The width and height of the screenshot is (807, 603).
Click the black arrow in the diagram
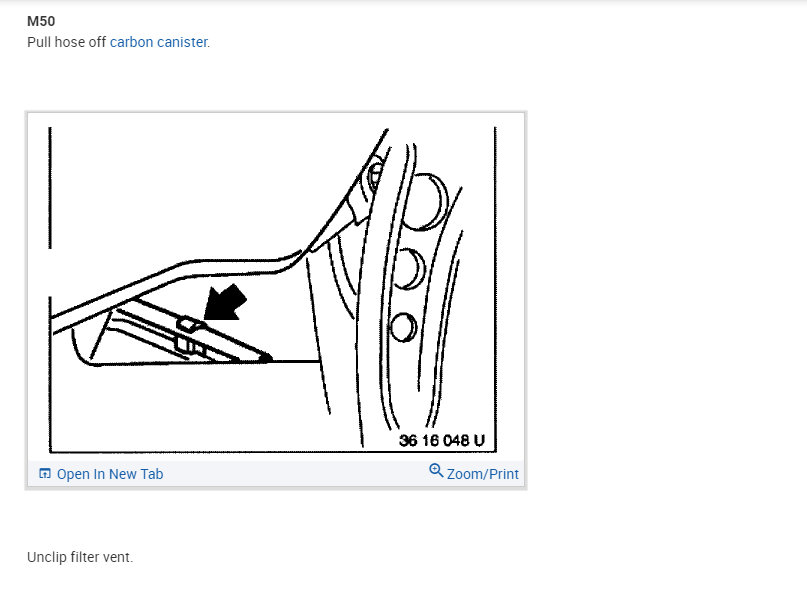pos(225,303)
